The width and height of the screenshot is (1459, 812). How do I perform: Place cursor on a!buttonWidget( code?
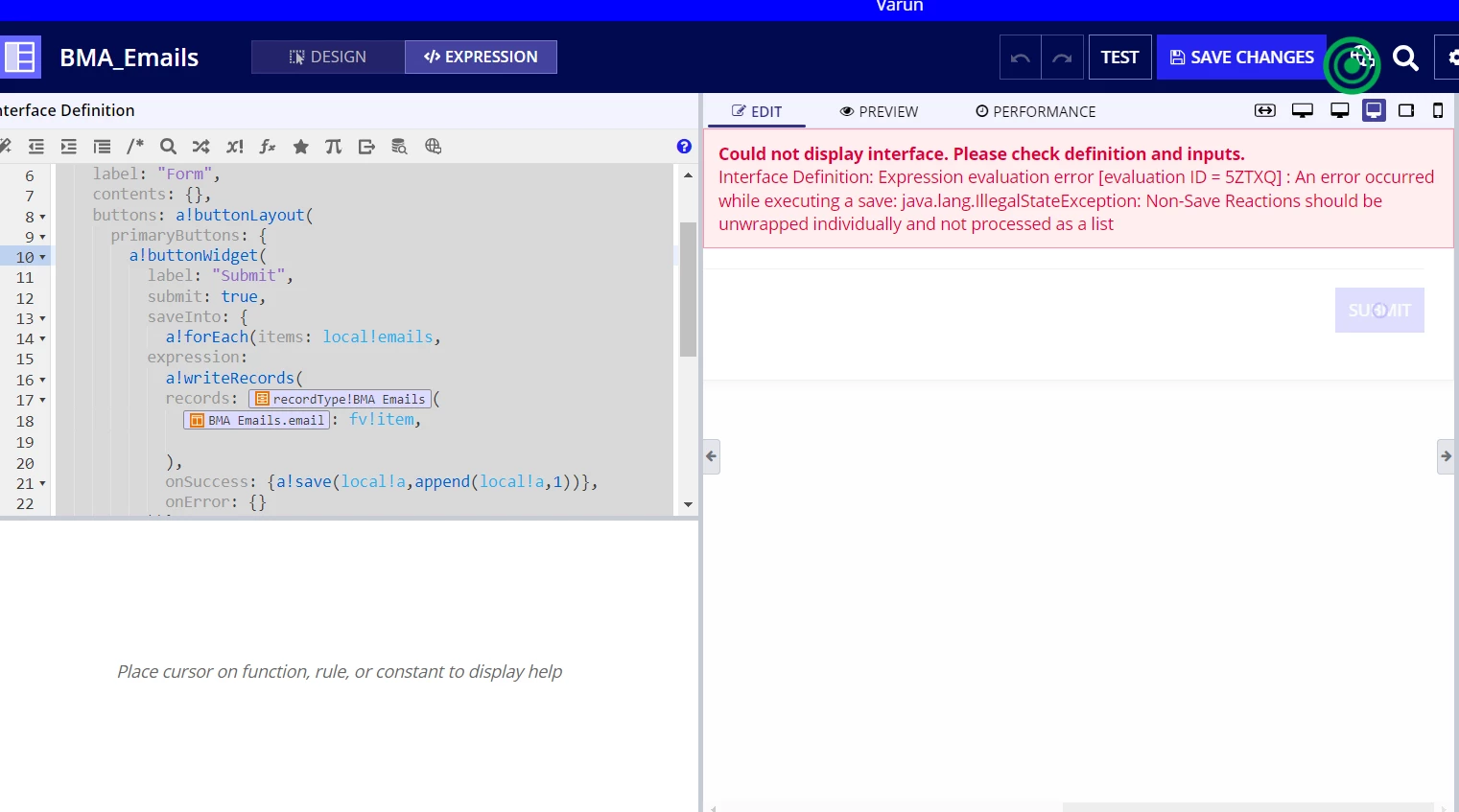[x=198, y=255]
